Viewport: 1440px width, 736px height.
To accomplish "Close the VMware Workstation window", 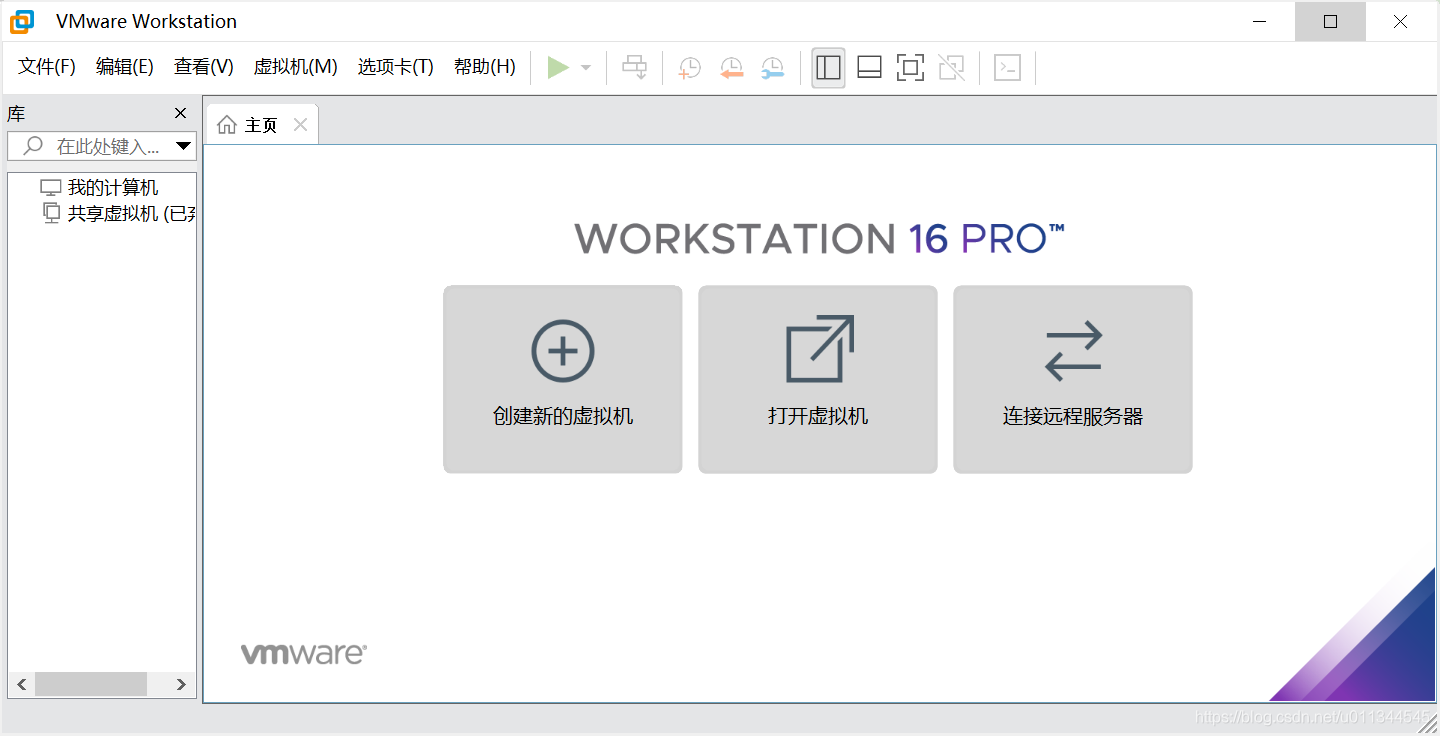I will (1401, 21).
